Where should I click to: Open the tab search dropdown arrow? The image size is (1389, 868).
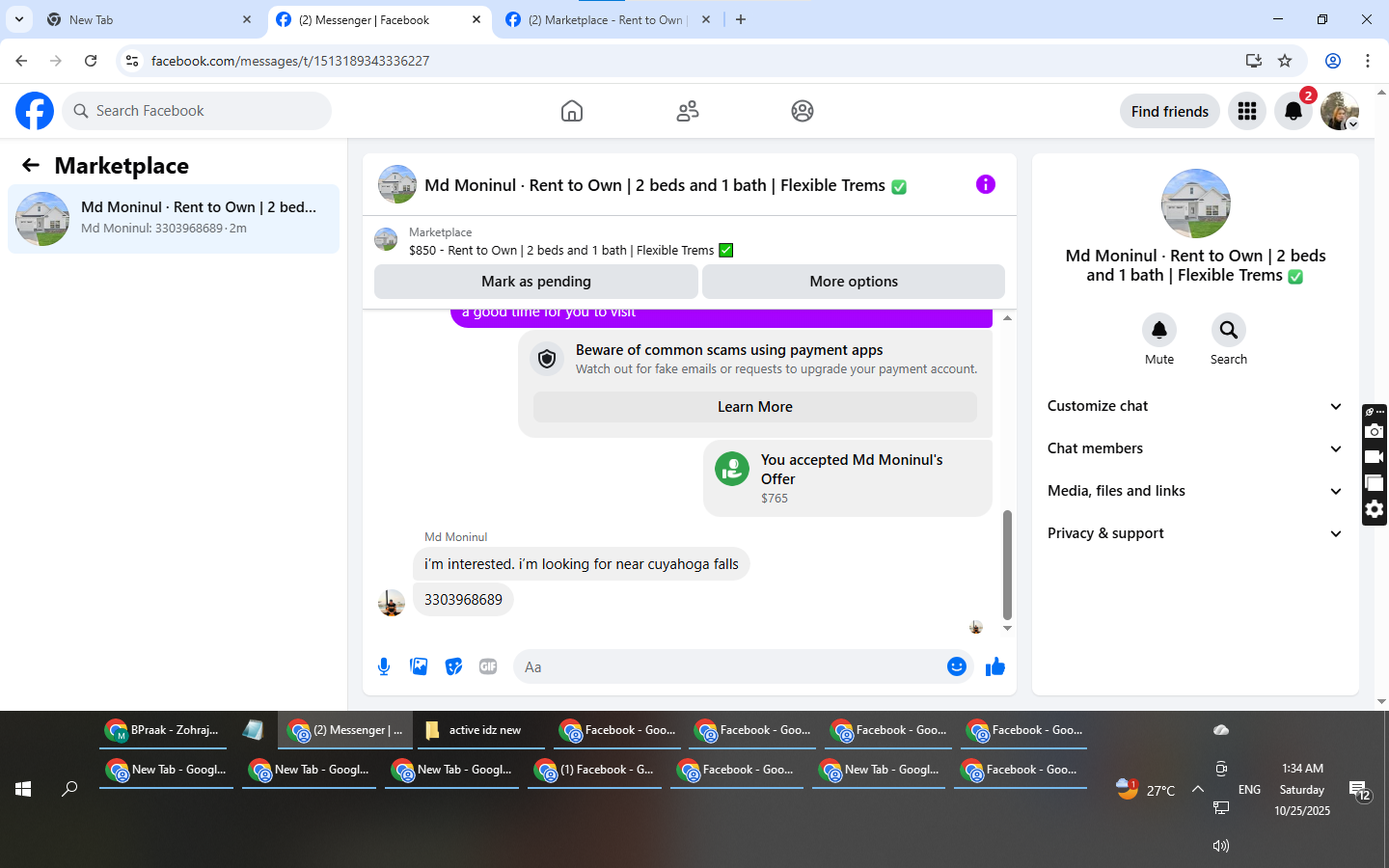(19, 19)
